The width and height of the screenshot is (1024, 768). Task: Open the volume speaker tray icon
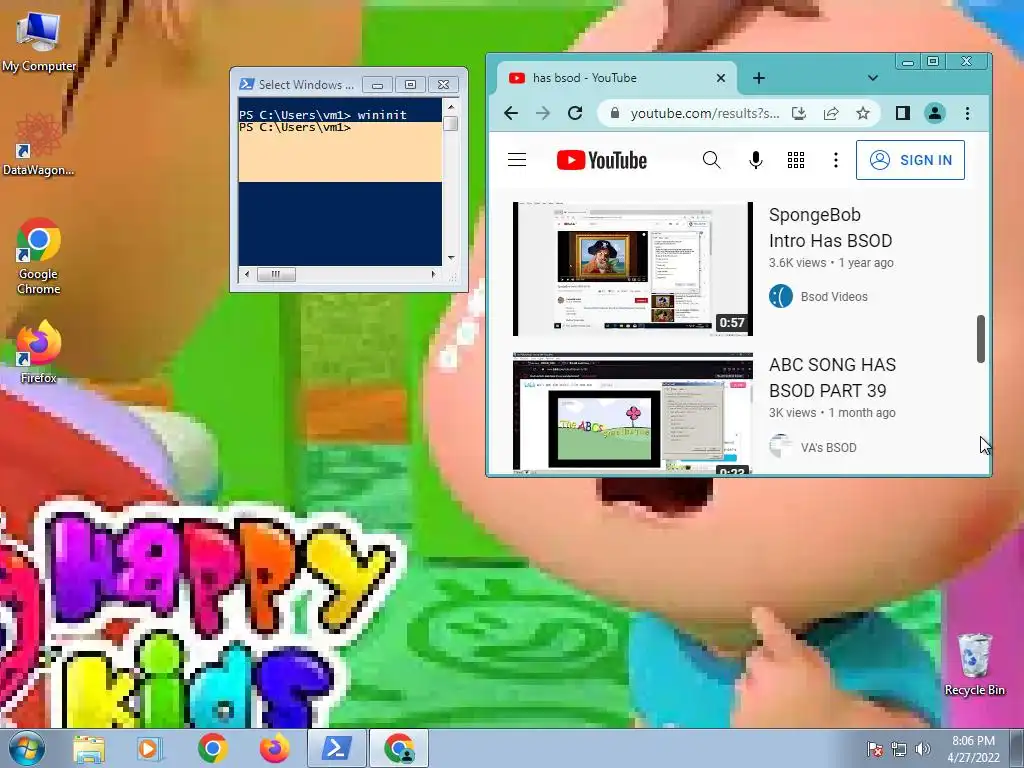pyautogui.click(x=923, y=749)
